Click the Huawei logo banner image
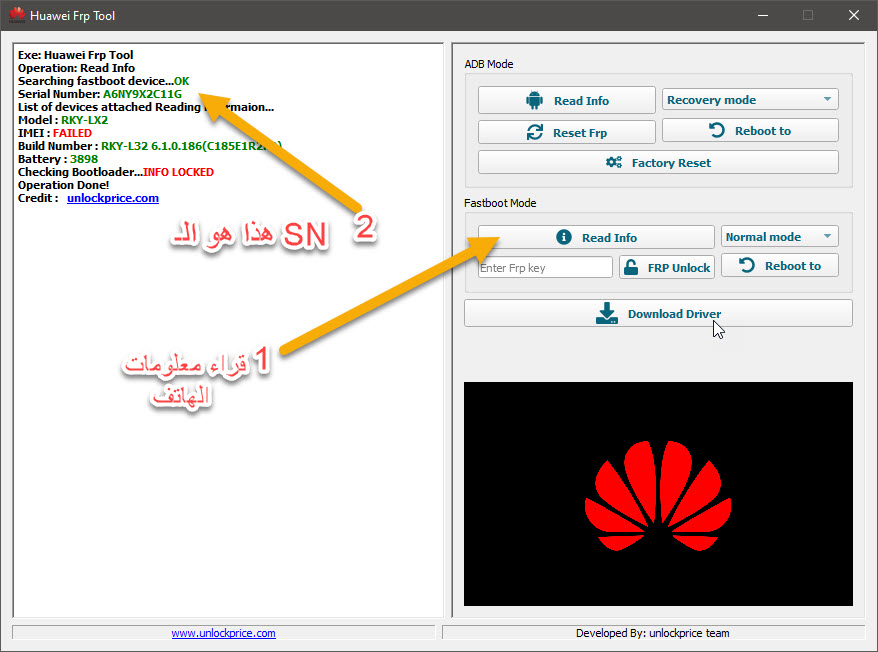Screen dimensions: 878x652 [658, 493]
